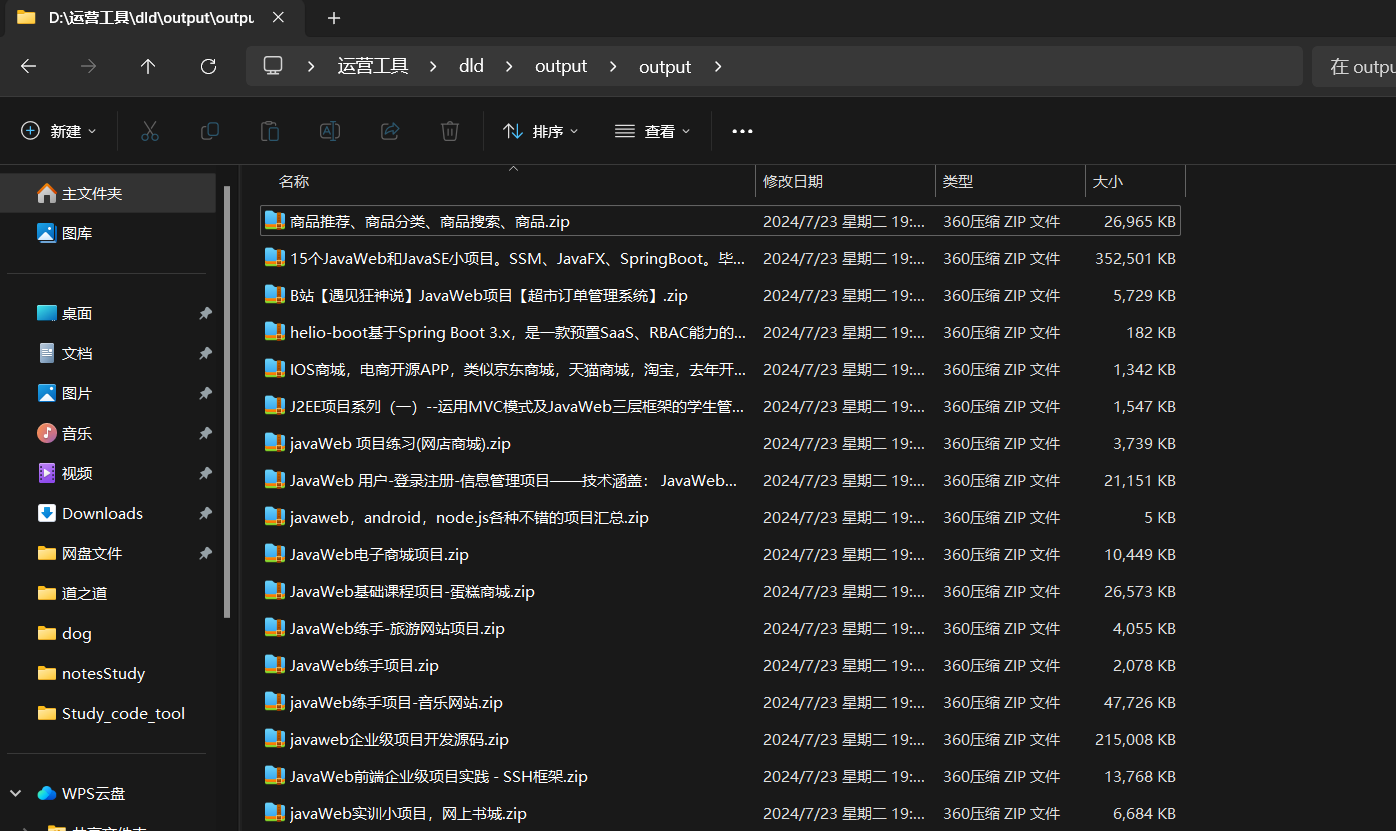Click the cut scissors icon
Viewport: 1396px width, 831px height.
click(x=150, y=131)
